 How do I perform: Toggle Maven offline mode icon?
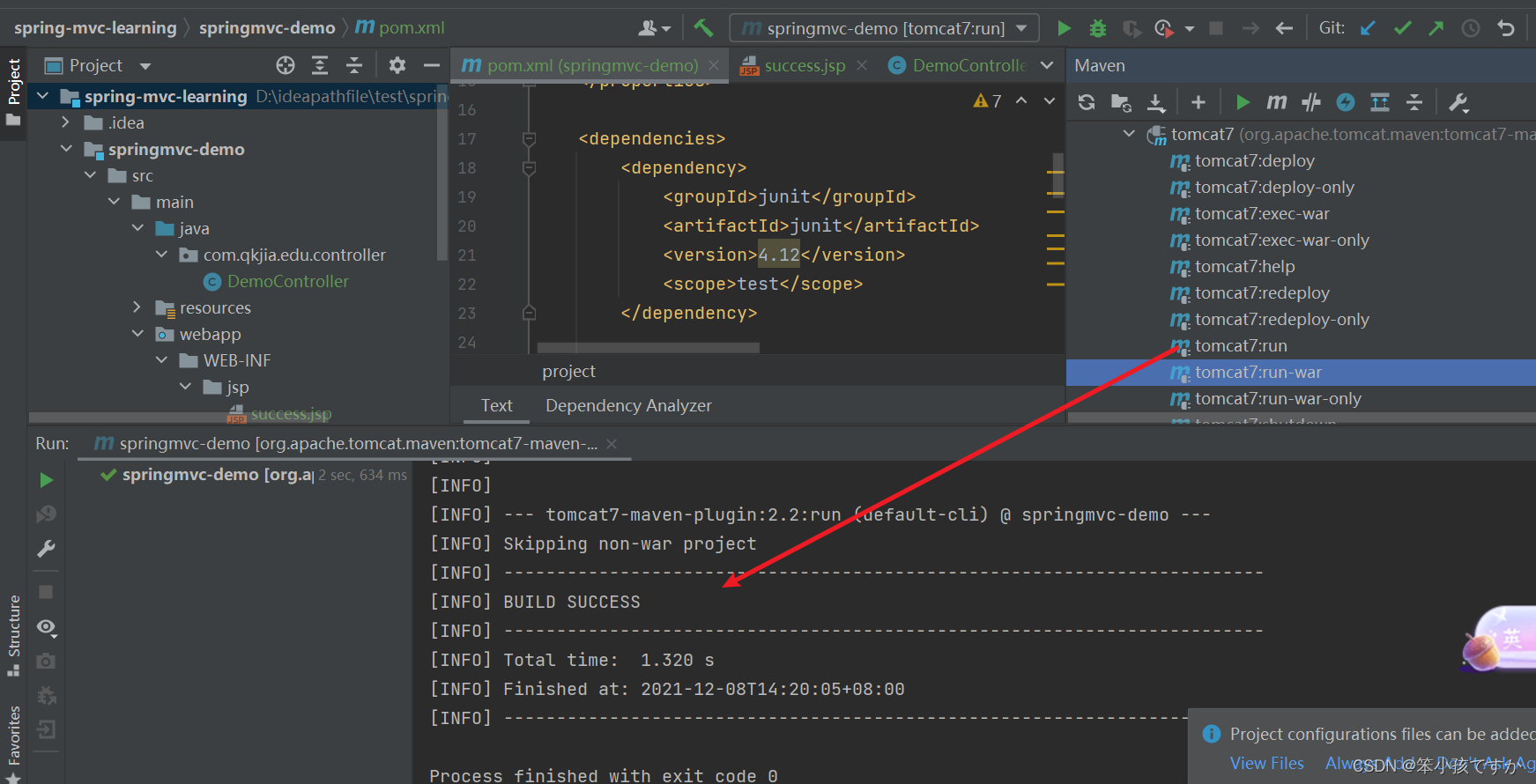click(1346, 102)
